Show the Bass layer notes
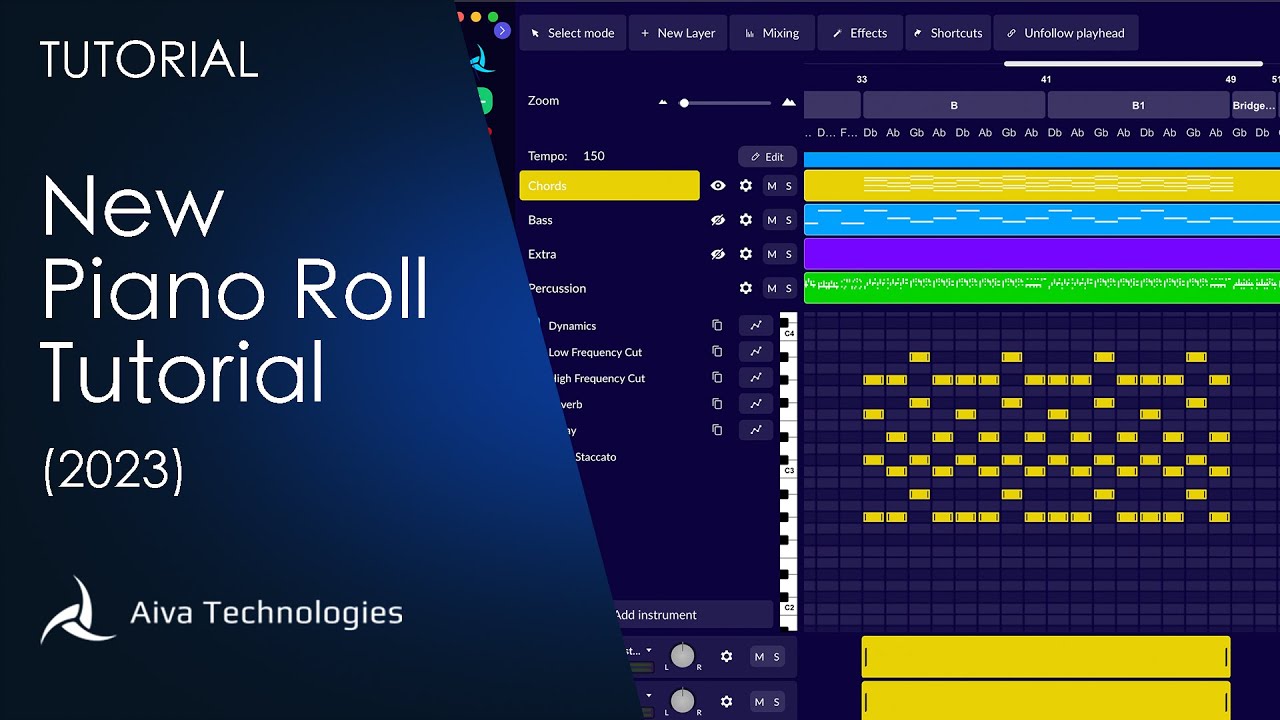 tap(718, 220)
